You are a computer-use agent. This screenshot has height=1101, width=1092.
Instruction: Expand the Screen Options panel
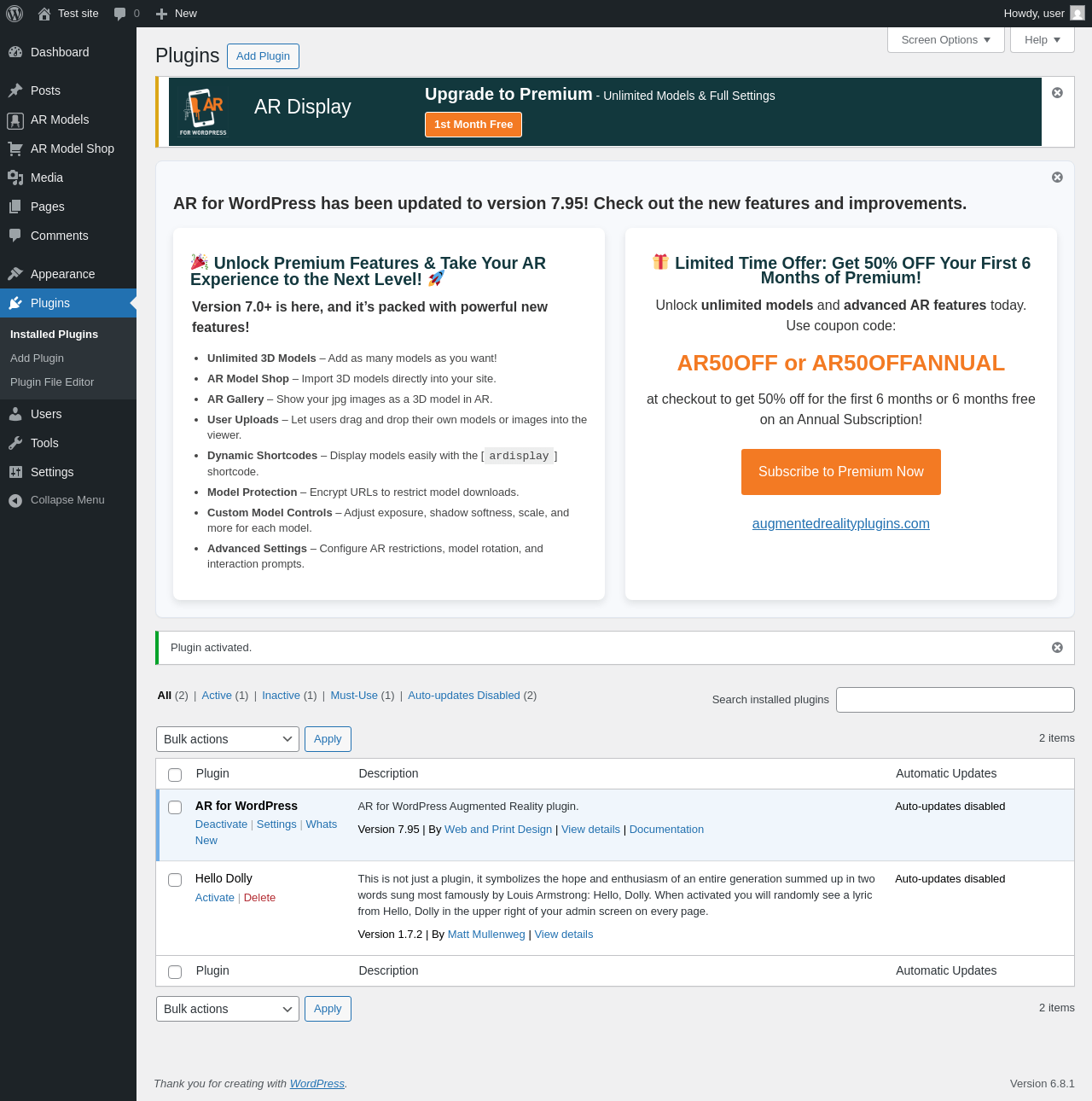coord(946,40)
